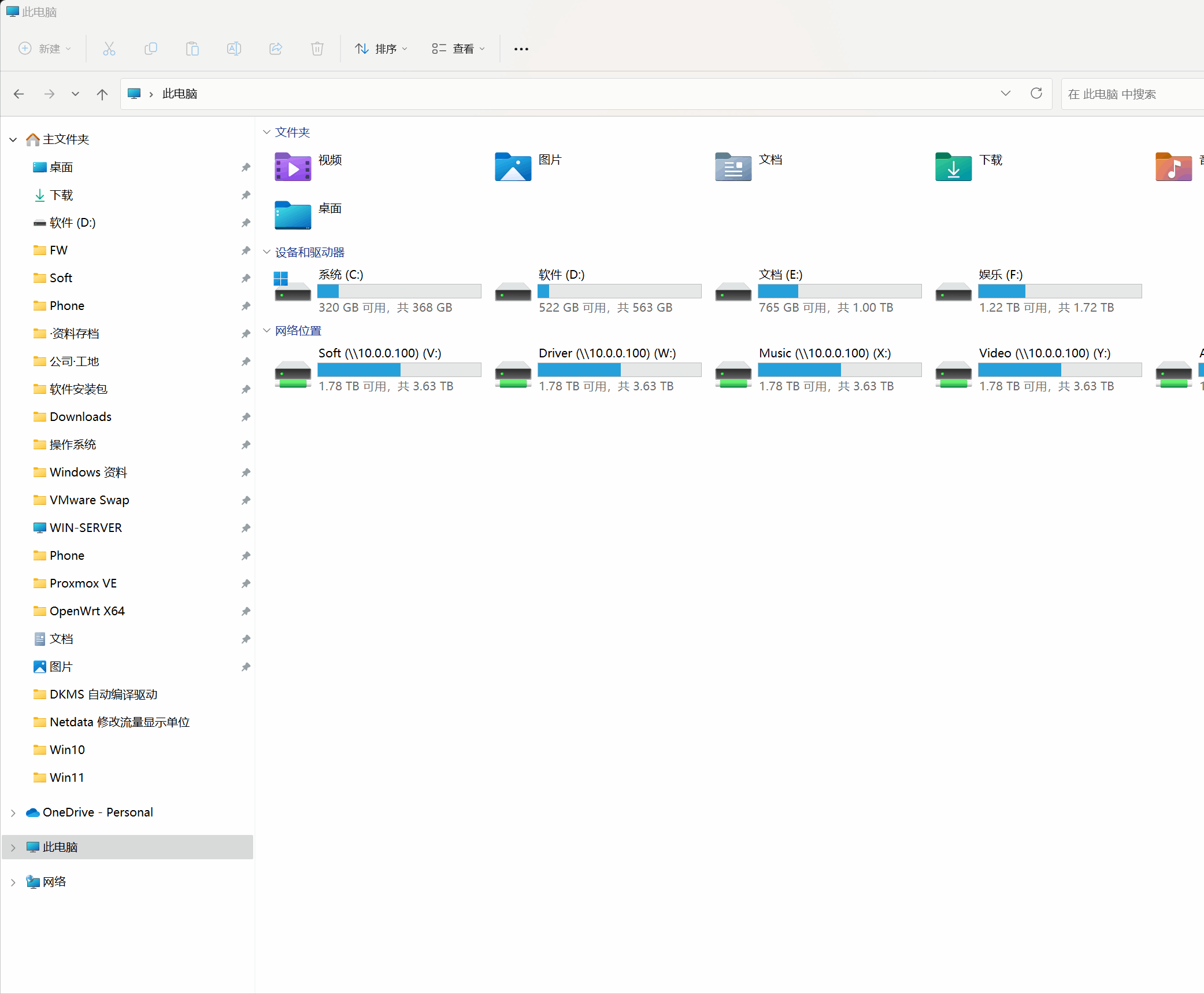Click the Refresh icon beside the address bar
Image resolution: width=1204 pixels, height=994 pixels.
pos(1036,93)
